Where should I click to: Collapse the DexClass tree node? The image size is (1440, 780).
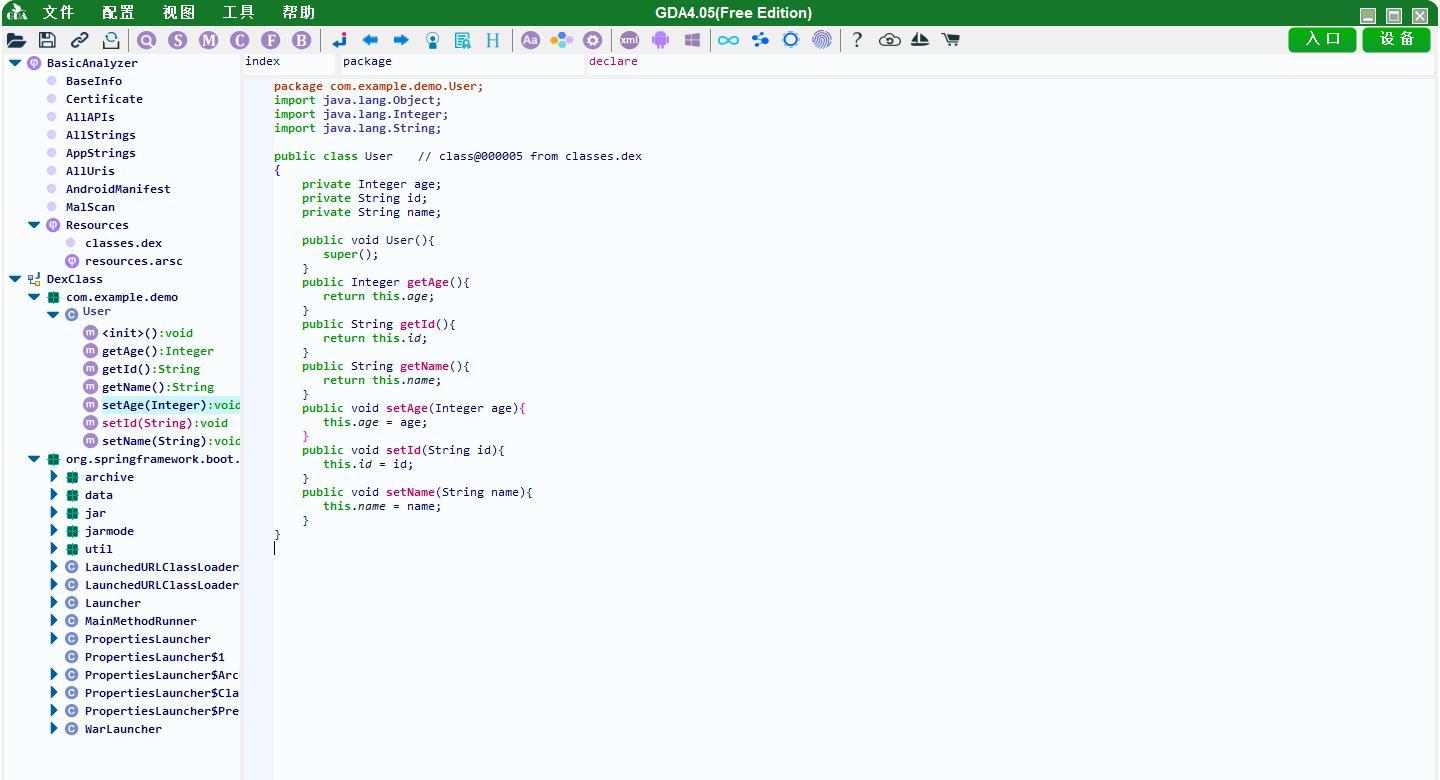[15, 279]
